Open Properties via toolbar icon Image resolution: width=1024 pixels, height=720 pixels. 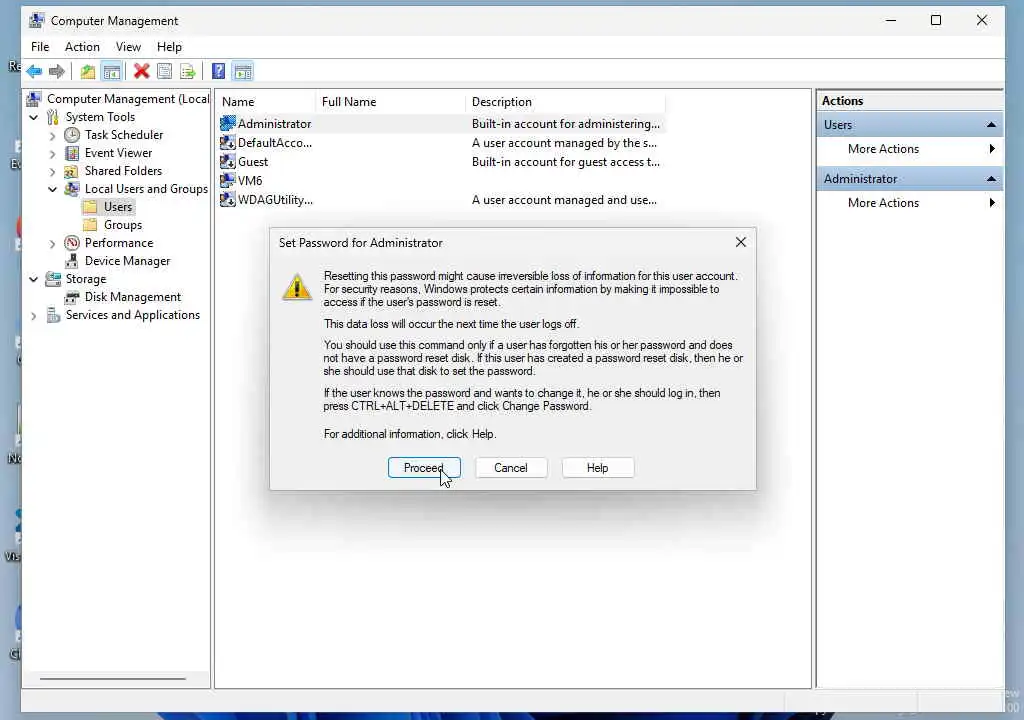(x=165, y=71)
